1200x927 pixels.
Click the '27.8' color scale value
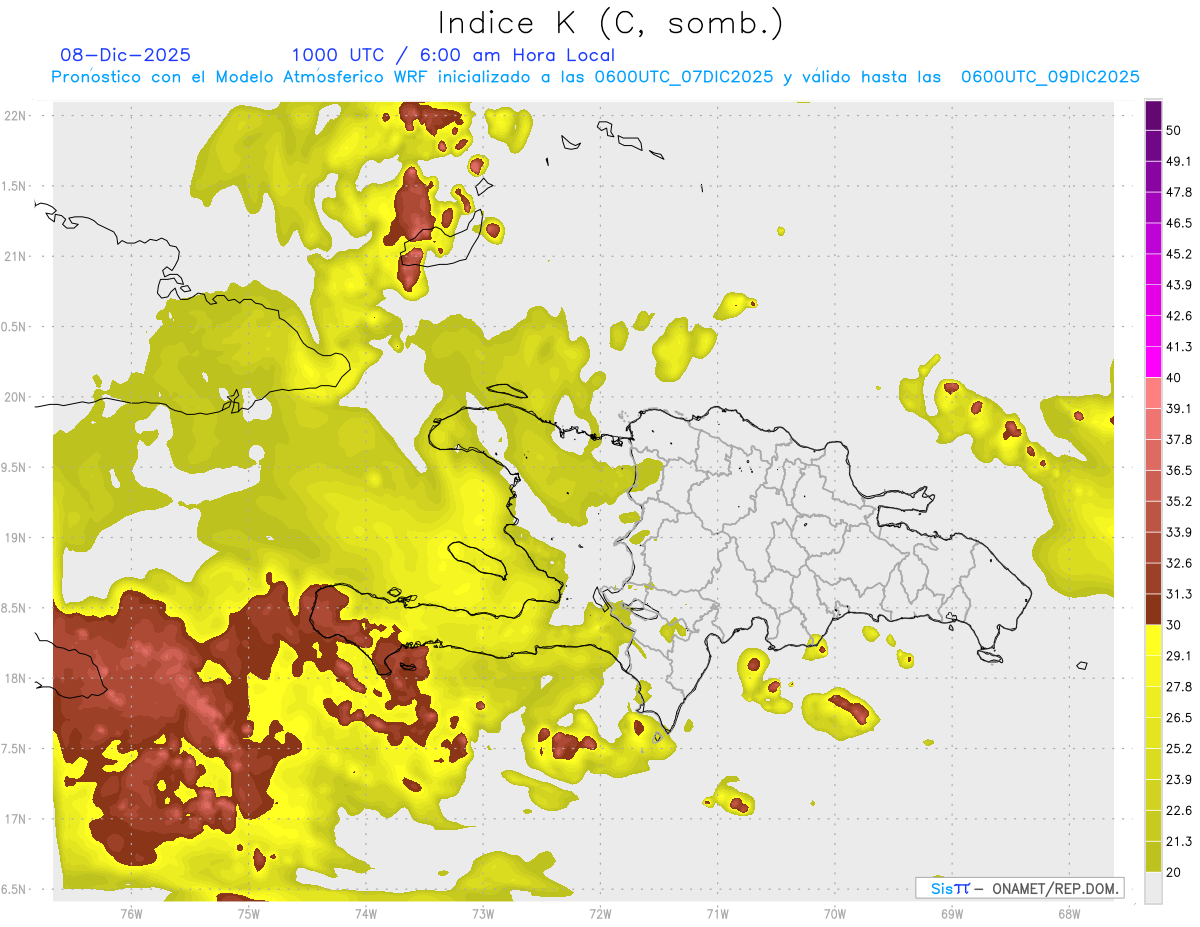tap(1179, 687)
